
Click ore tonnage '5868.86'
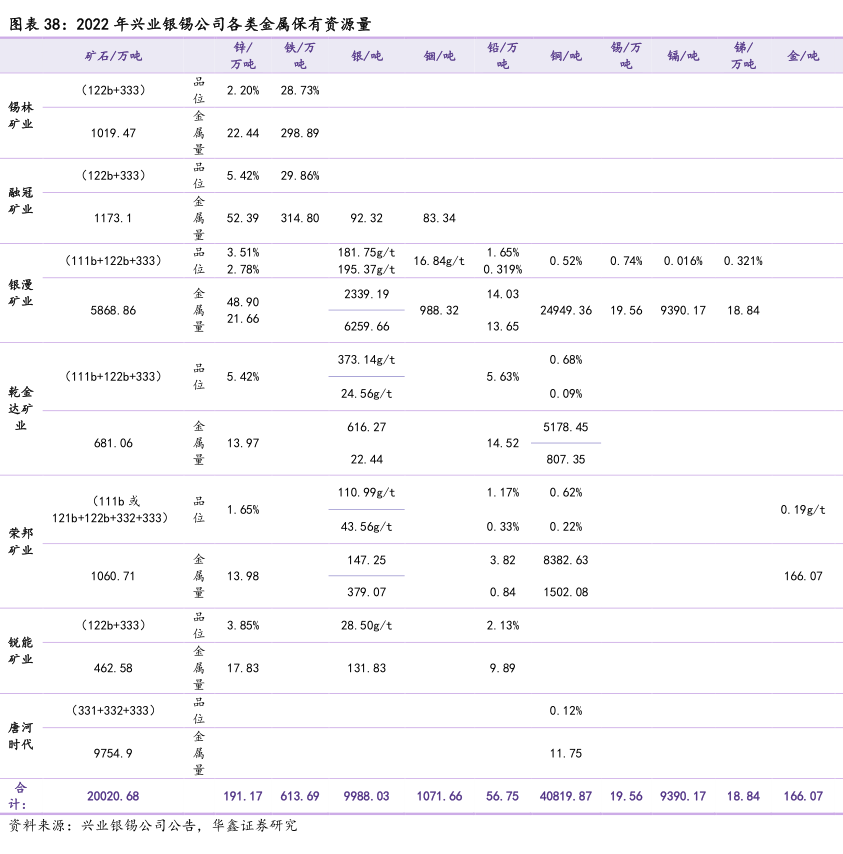click(113, 310)
